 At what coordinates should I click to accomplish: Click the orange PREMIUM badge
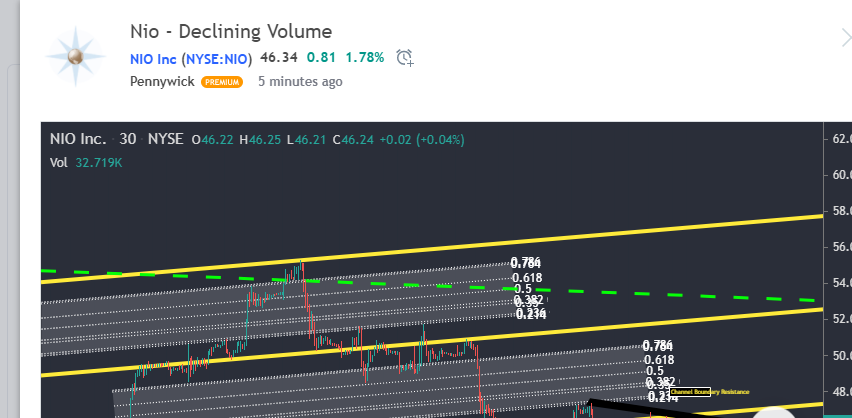222,82
